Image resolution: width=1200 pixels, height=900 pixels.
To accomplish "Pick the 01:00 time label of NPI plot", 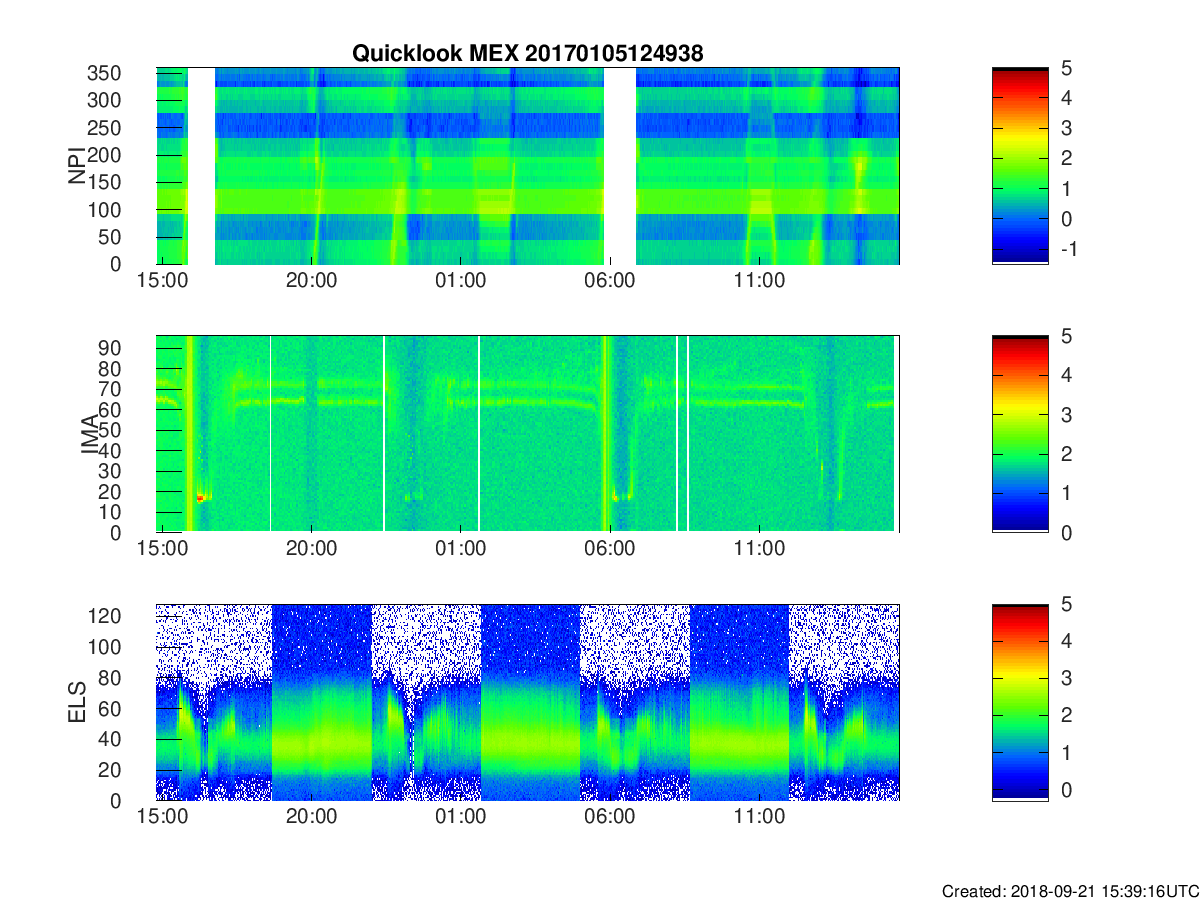I will [461, 281].
